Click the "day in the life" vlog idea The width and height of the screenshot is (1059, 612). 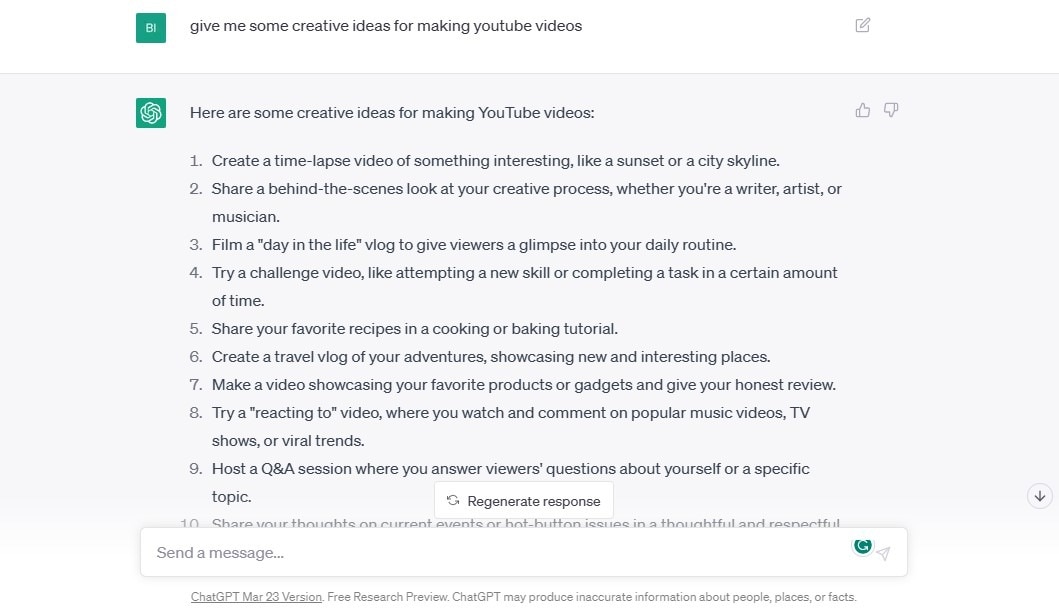tap(474, 245)
